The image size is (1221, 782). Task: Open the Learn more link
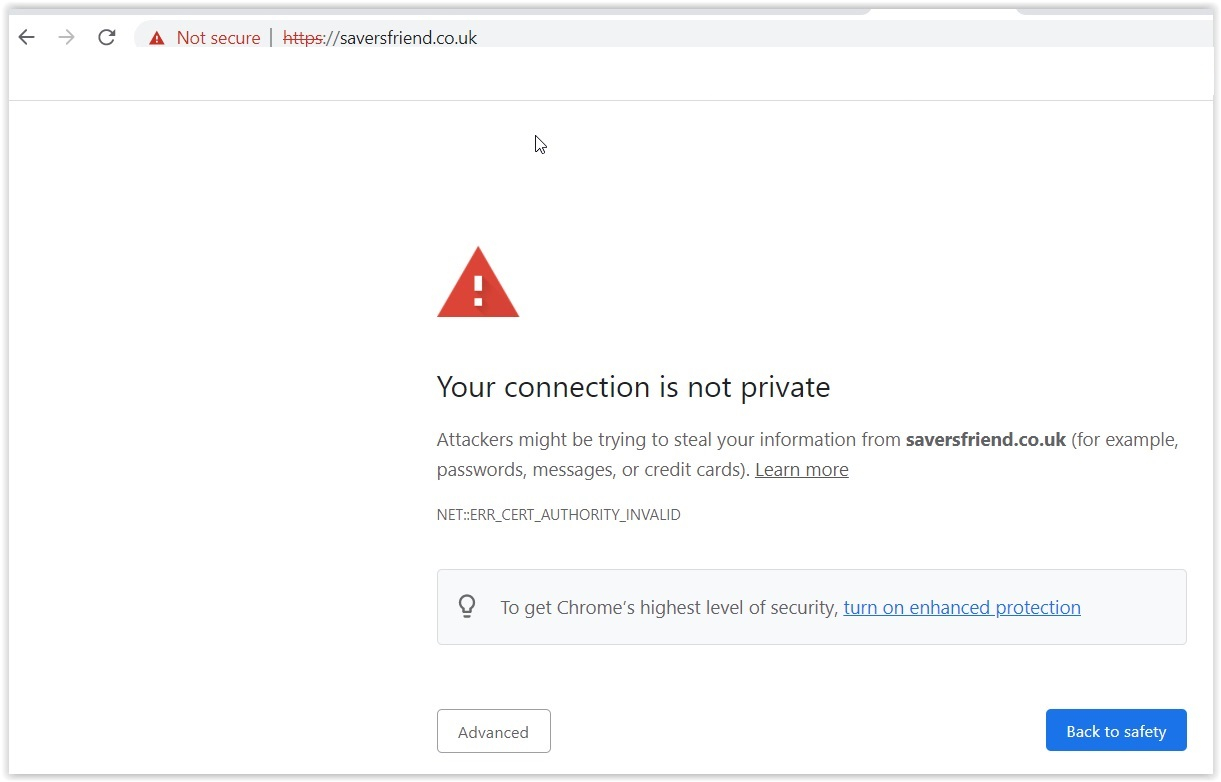802,469
